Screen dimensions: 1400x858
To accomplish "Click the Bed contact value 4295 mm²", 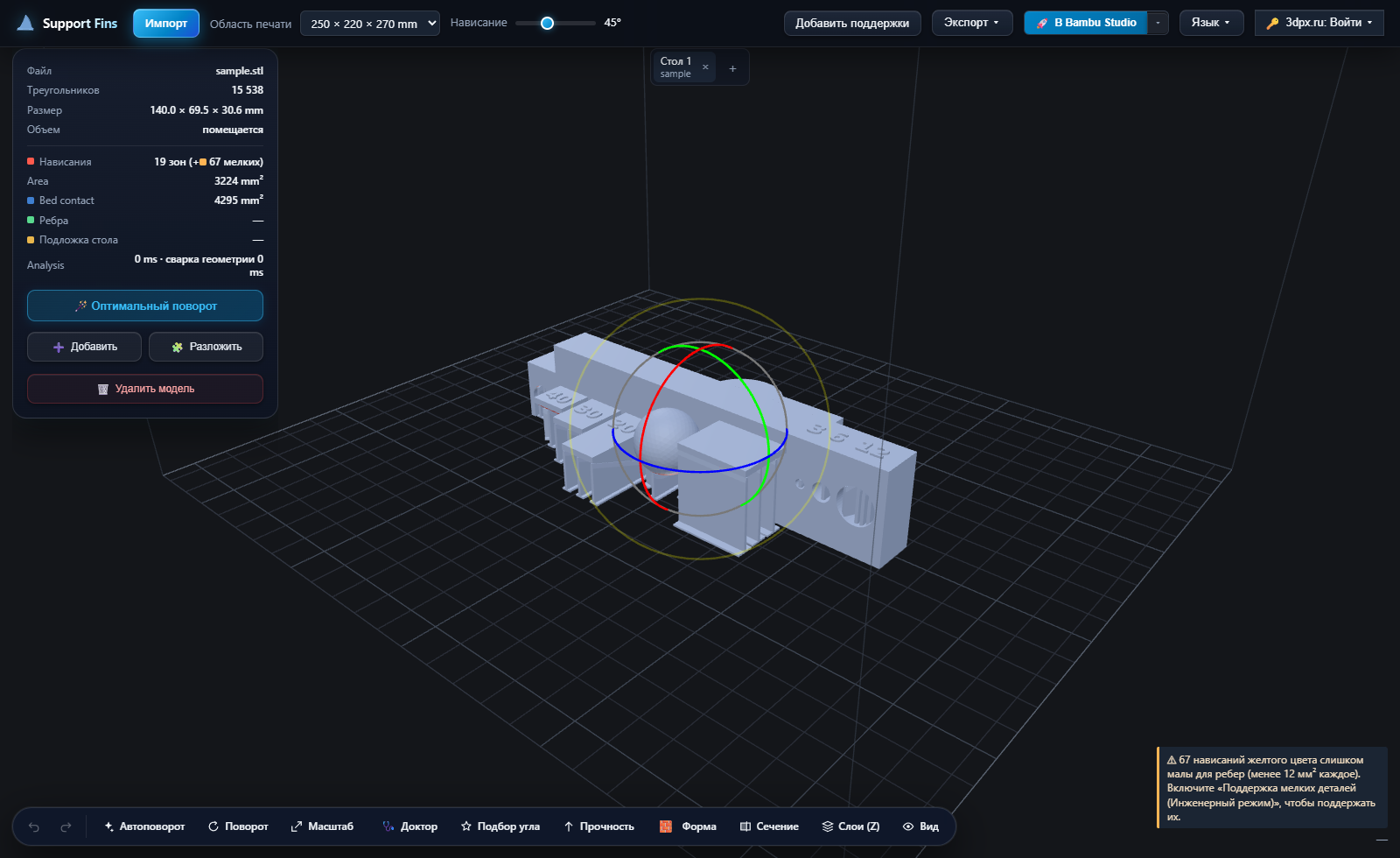I will [x=239, y=200].
